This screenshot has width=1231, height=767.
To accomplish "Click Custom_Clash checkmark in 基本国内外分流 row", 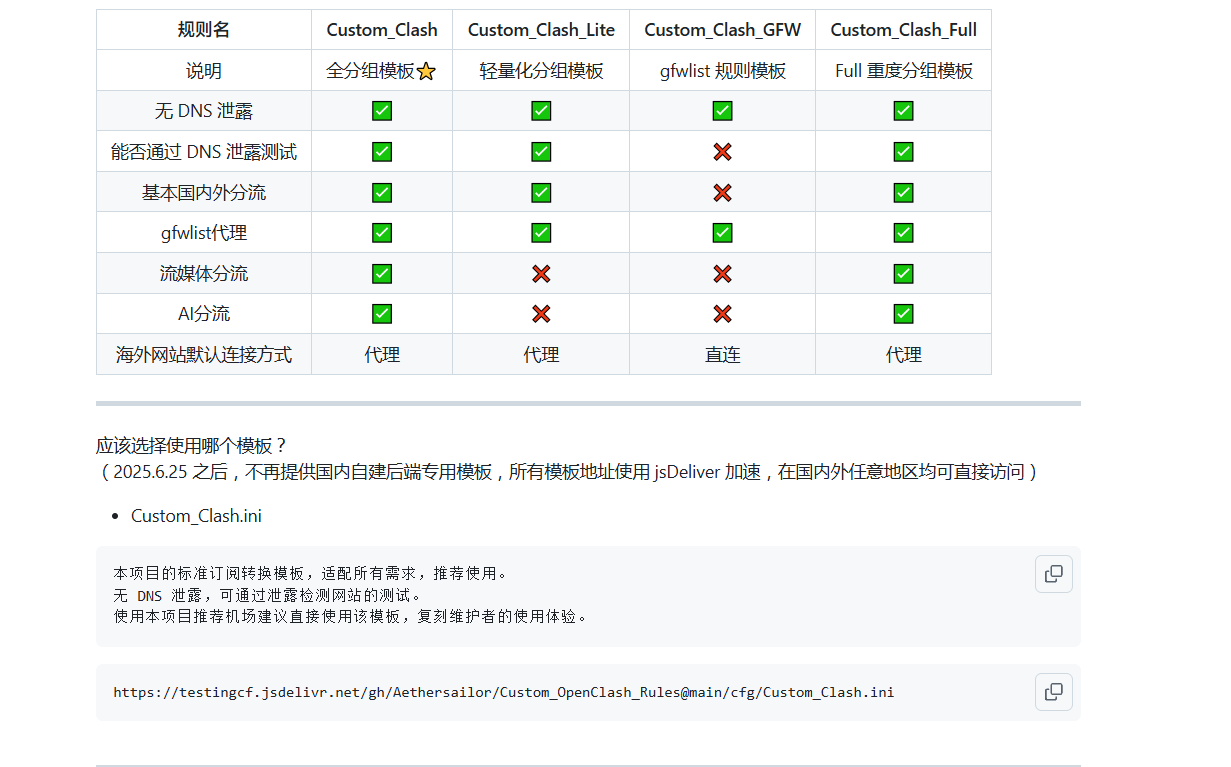I will [x=382, y=192].
